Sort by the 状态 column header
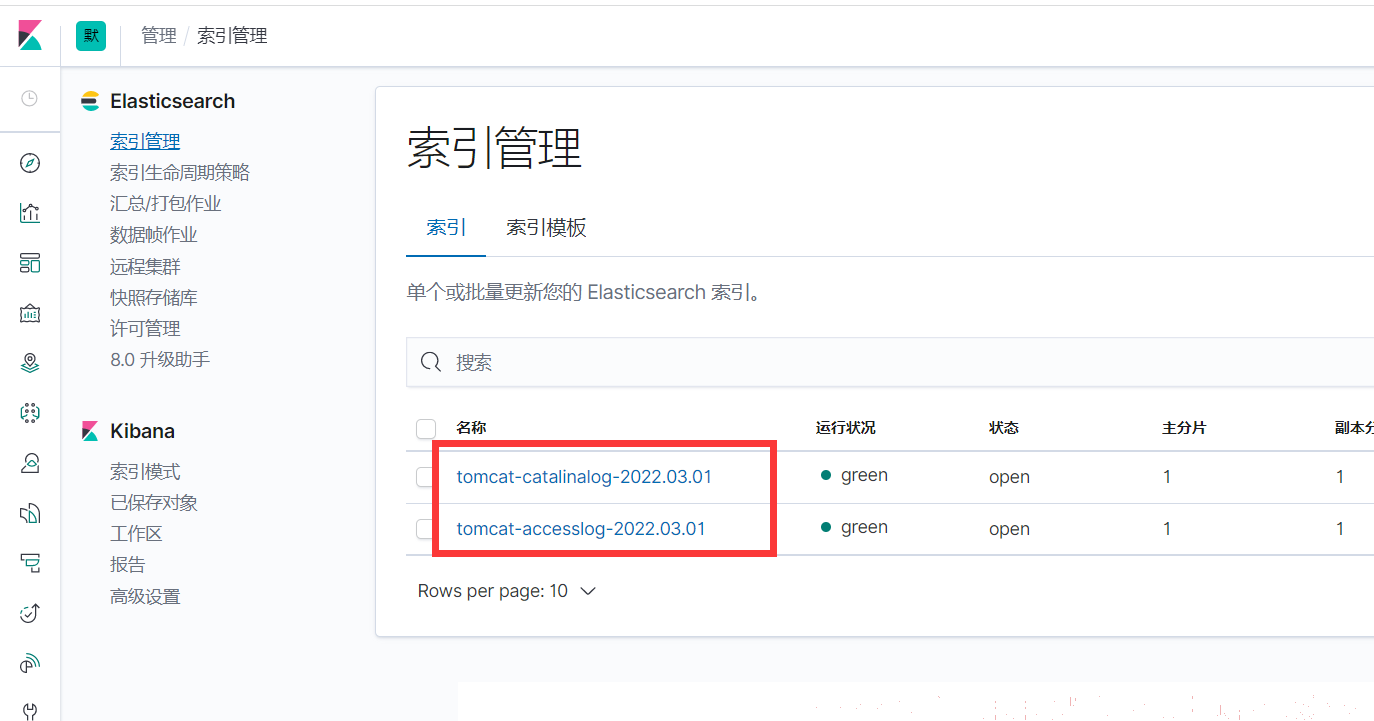Image resolution: width=1374 pixels, height=721 pixels. pos(1004,428)
